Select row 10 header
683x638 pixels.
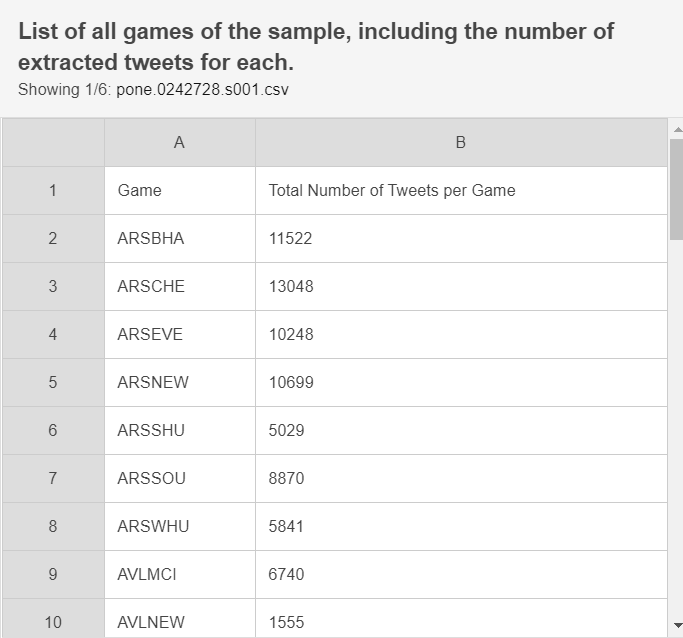pyautogui.click(x=53, y=621)
